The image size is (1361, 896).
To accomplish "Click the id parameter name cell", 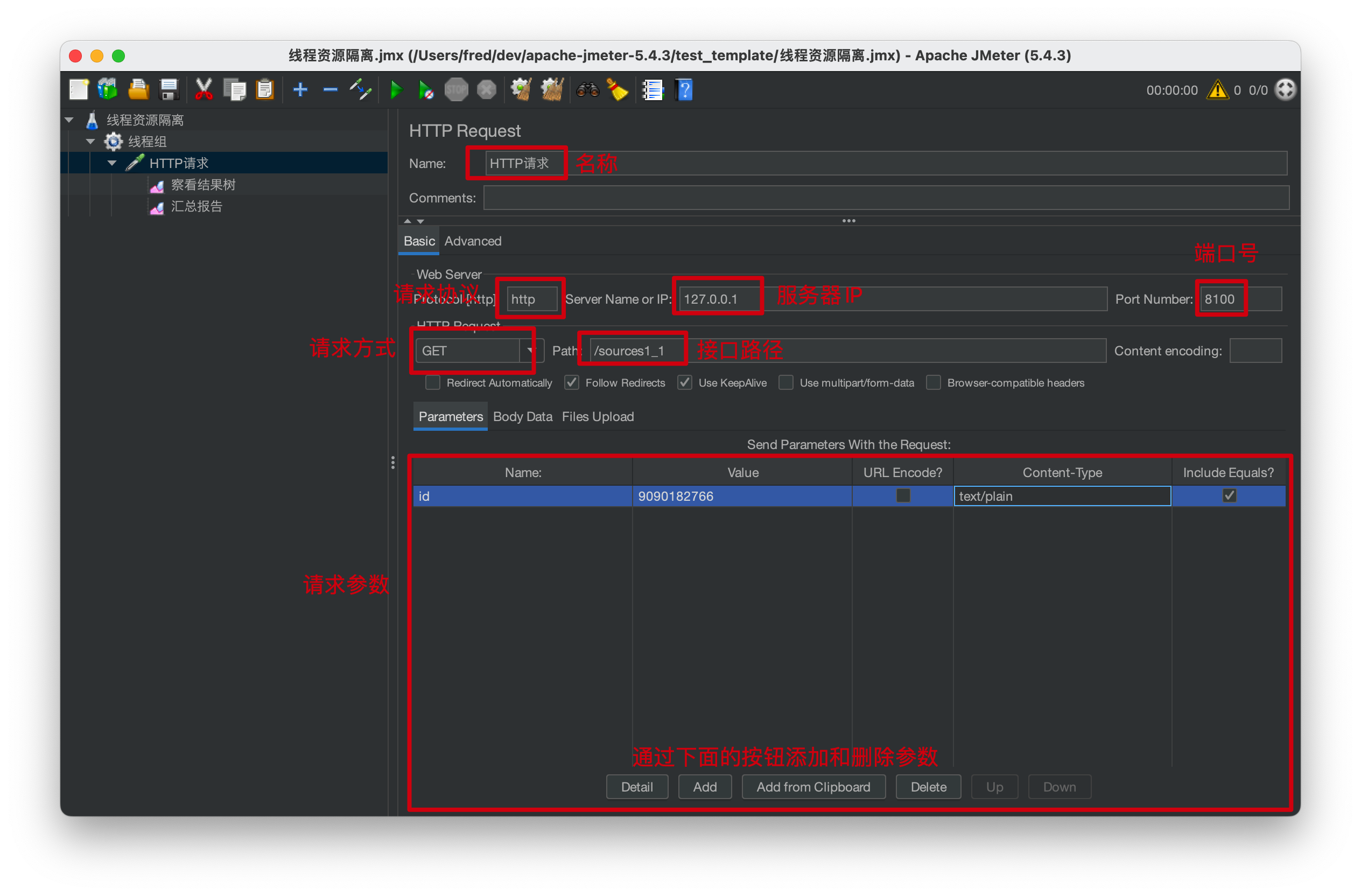I will click(523, 496).
